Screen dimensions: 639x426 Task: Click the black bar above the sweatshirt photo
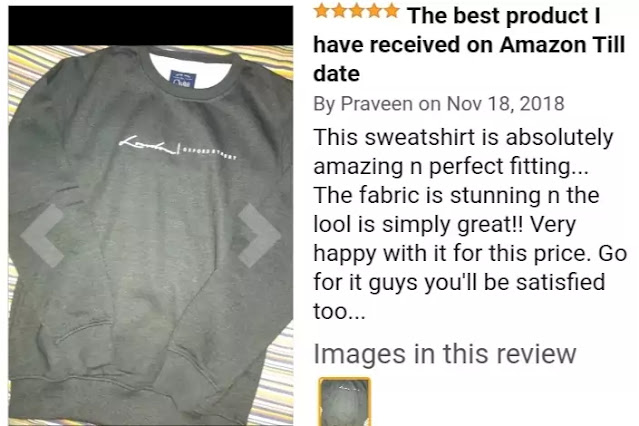click(x=150, y=25)
